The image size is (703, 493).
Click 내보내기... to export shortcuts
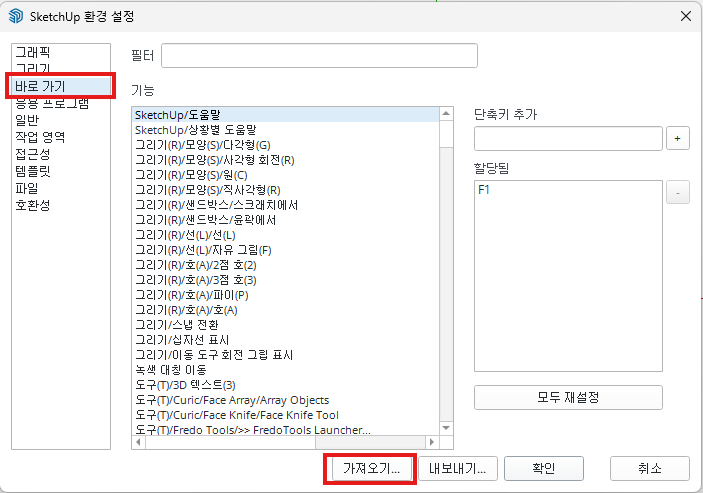(x=457, y=468)
